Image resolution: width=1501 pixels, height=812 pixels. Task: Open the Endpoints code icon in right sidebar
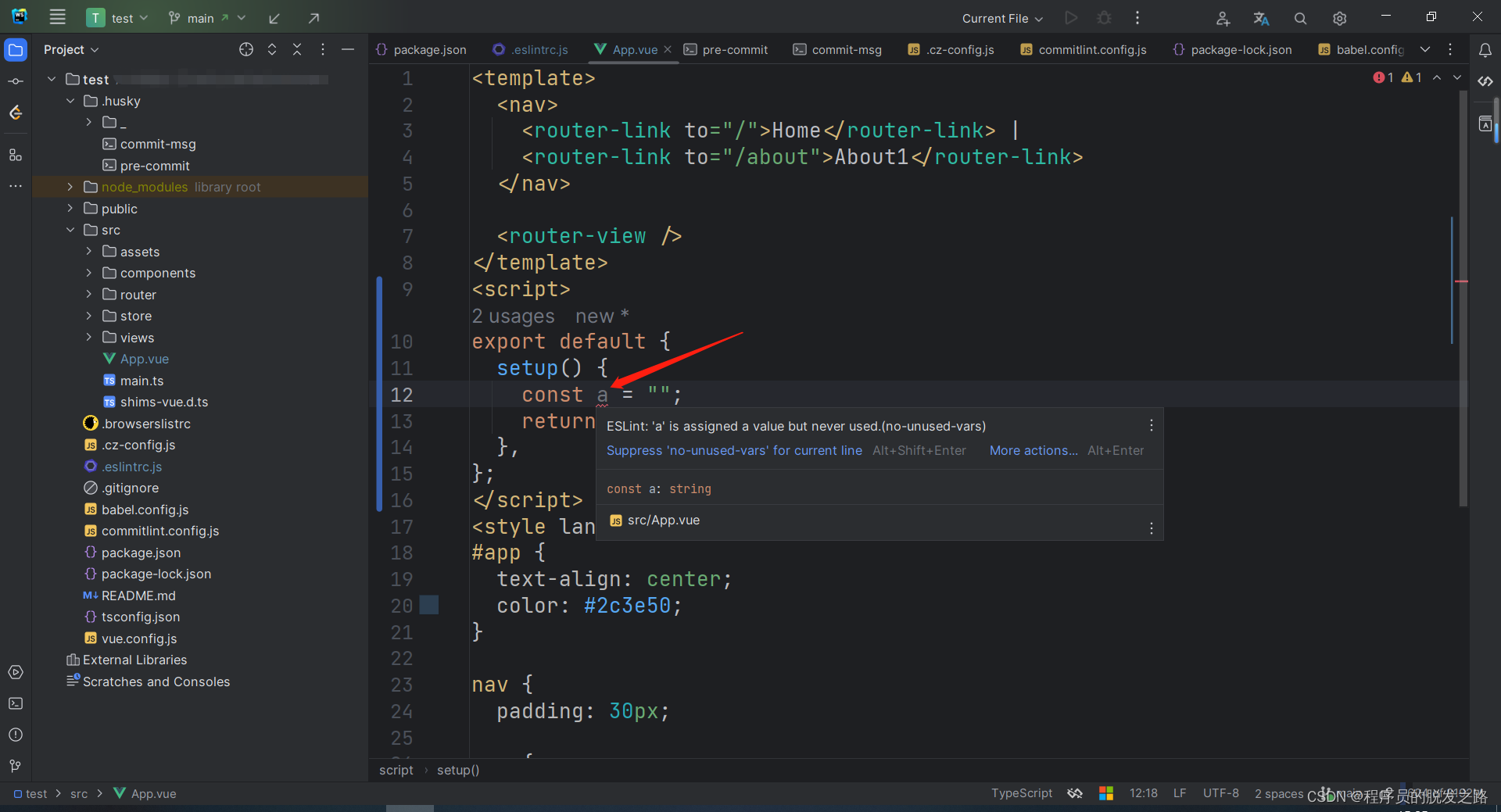click(1485, 81)
